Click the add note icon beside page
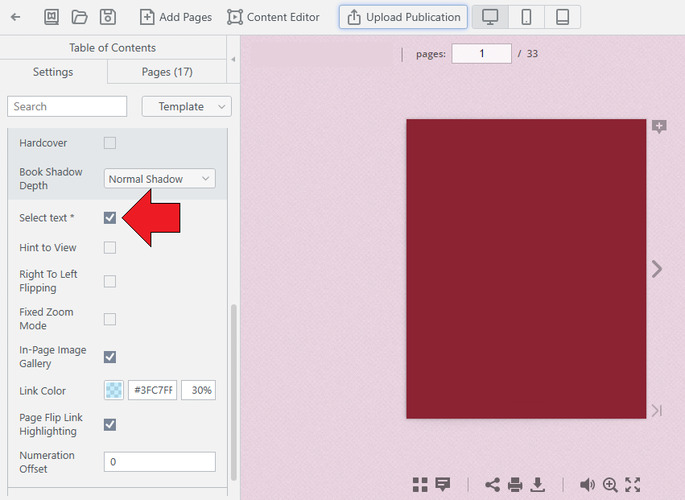This screenshot has height=500, width=685. 659,127
